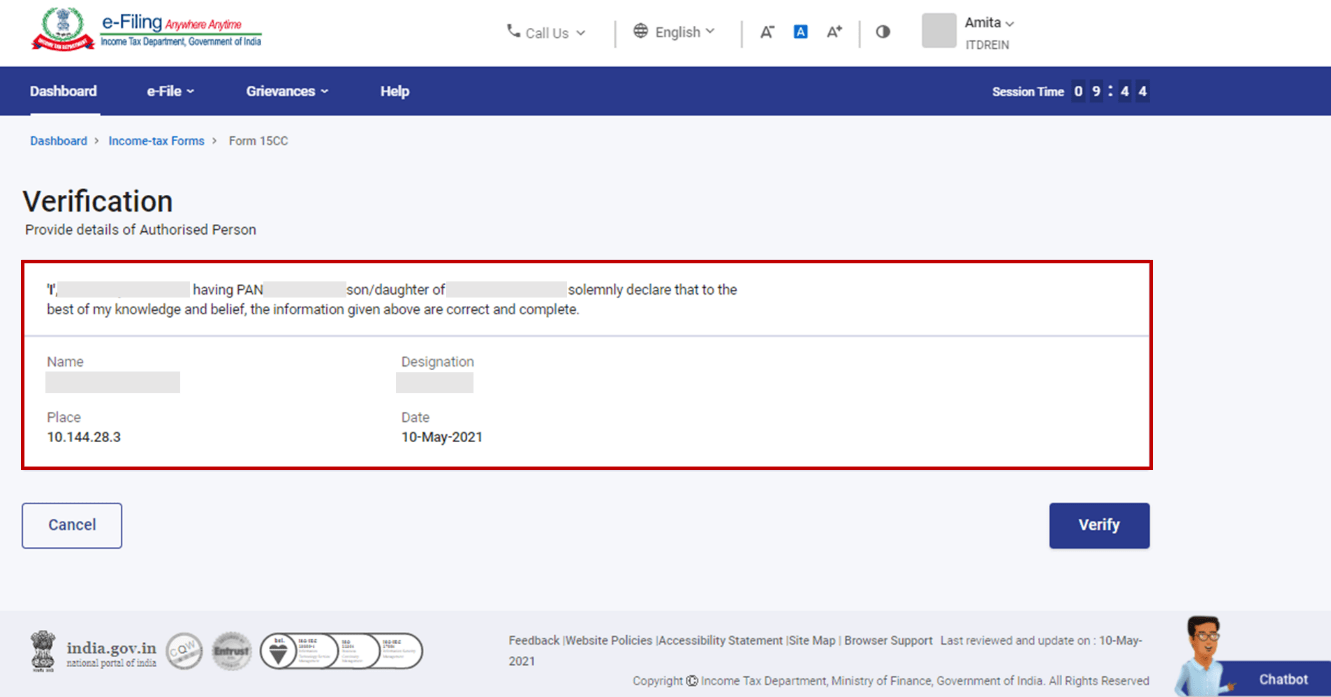Toggle the high contrast mode icon
This screenshot has width=1331, height=697.
[x=883, y=32]
